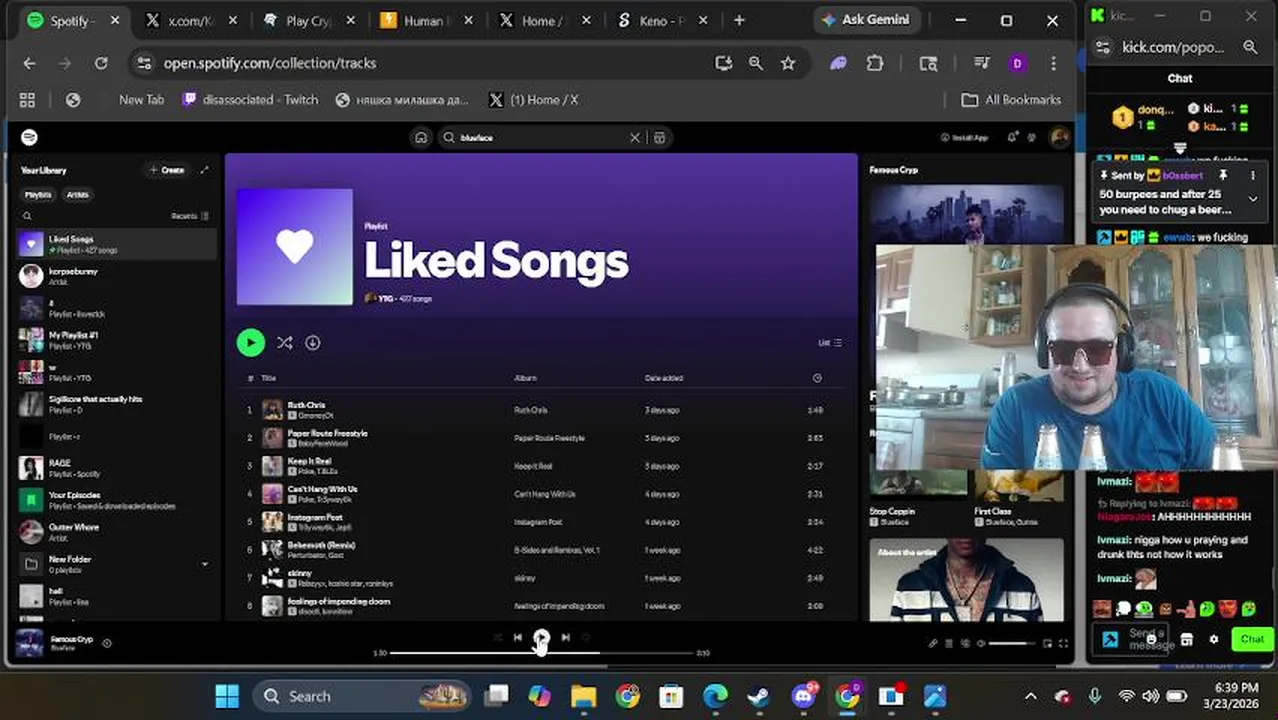The image size is (1278, 720).
Task: Open the Instagram Post album link
Action: pos(539,522)
